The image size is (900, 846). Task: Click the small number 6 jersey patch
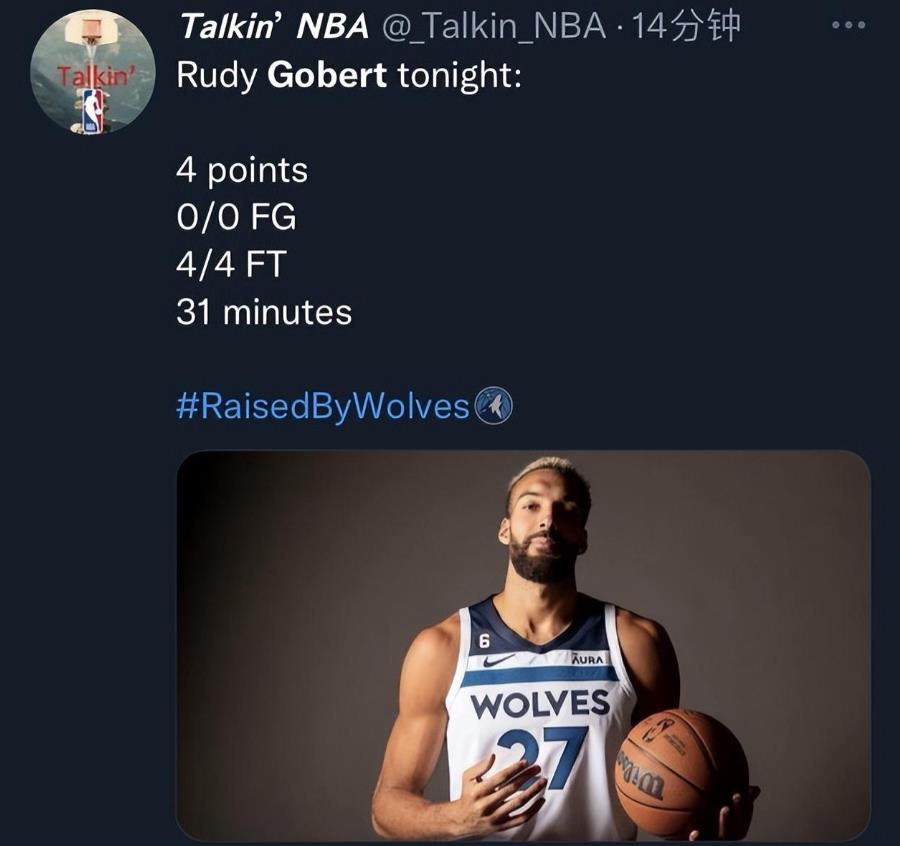pos(484,639)
